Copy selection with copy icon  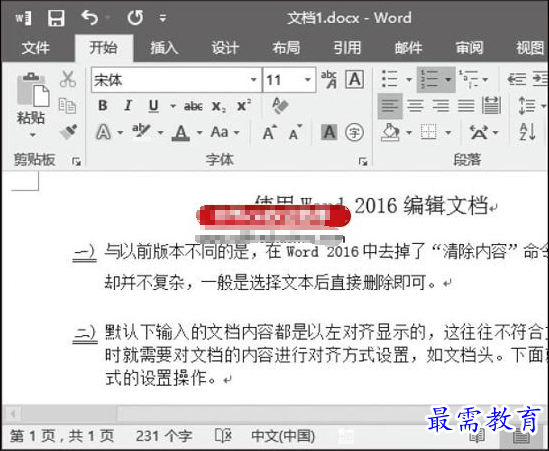tap(67, 106)
